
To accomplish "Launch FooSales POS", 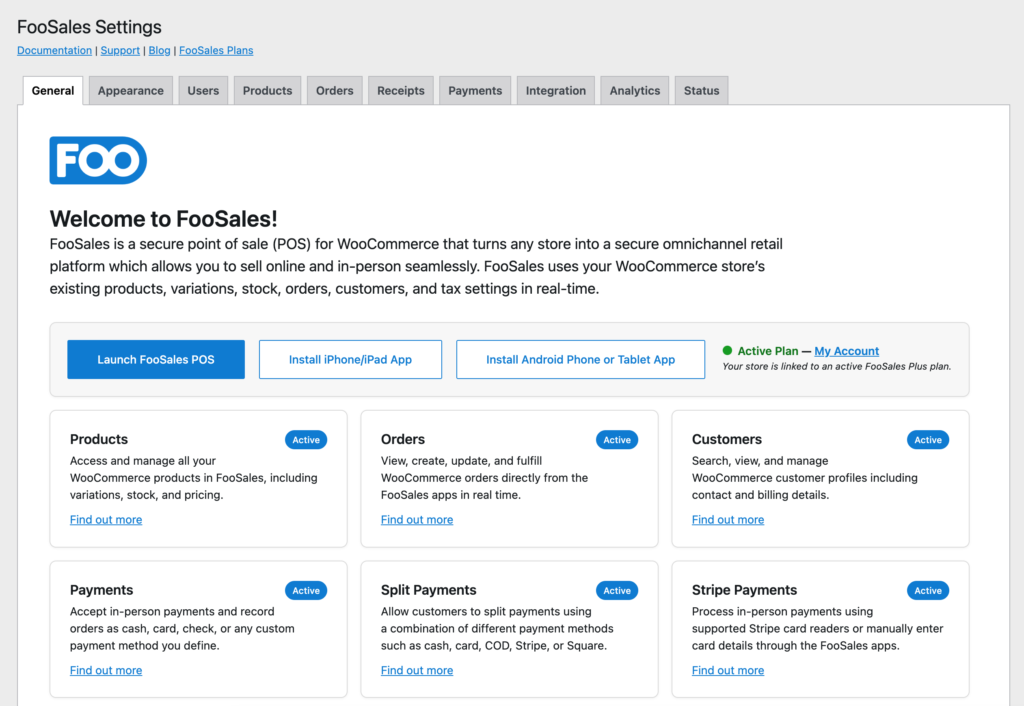I will (x=156, y=359).
